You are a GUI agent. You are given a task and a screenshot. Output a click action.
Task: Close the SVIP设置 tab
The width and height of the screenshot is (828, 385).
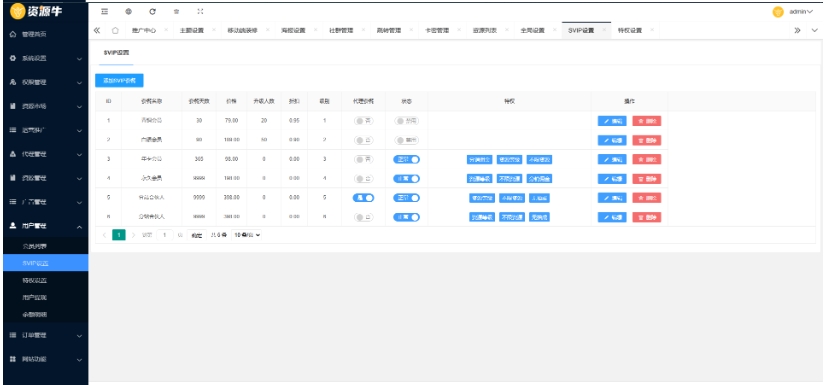pyautogui.click(x=604, y=30)
